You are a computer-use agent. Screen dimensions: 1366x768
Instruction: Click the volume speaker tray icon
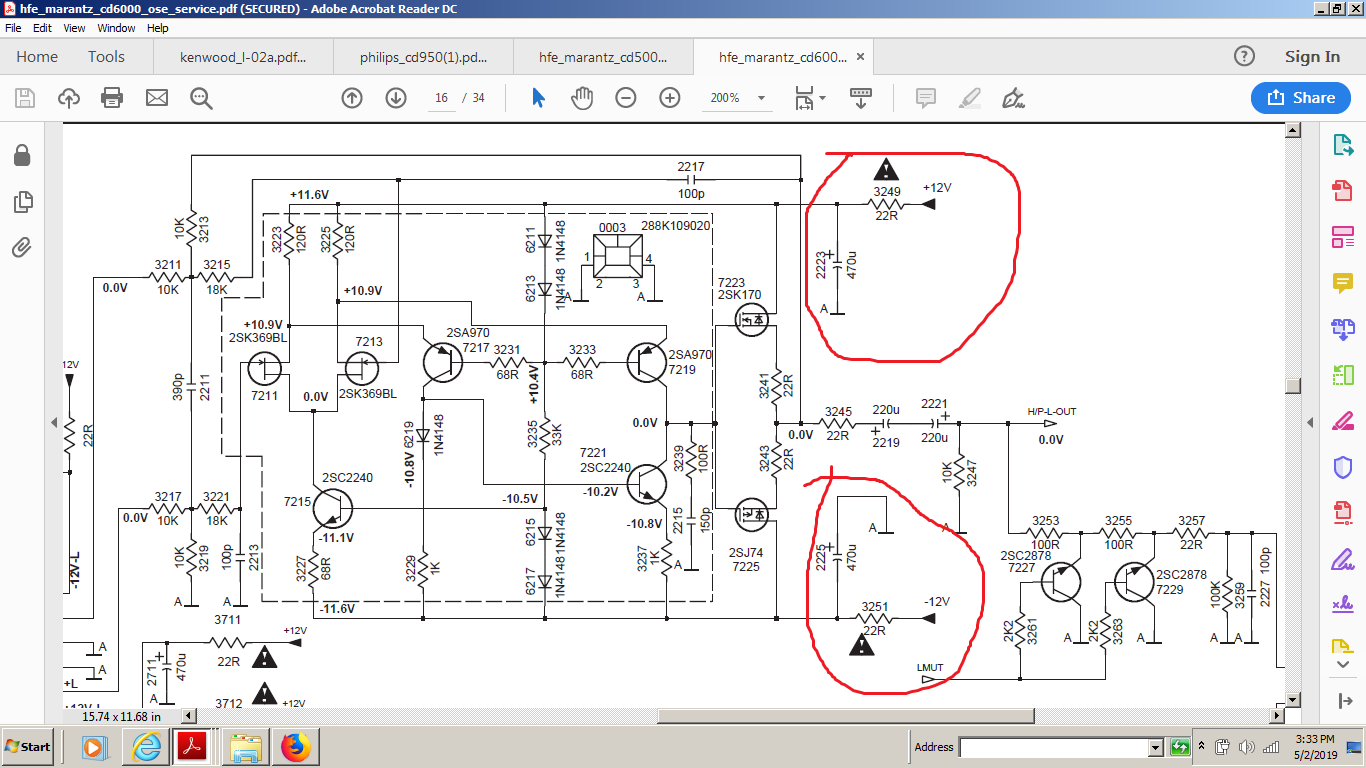coord(1247,747)
